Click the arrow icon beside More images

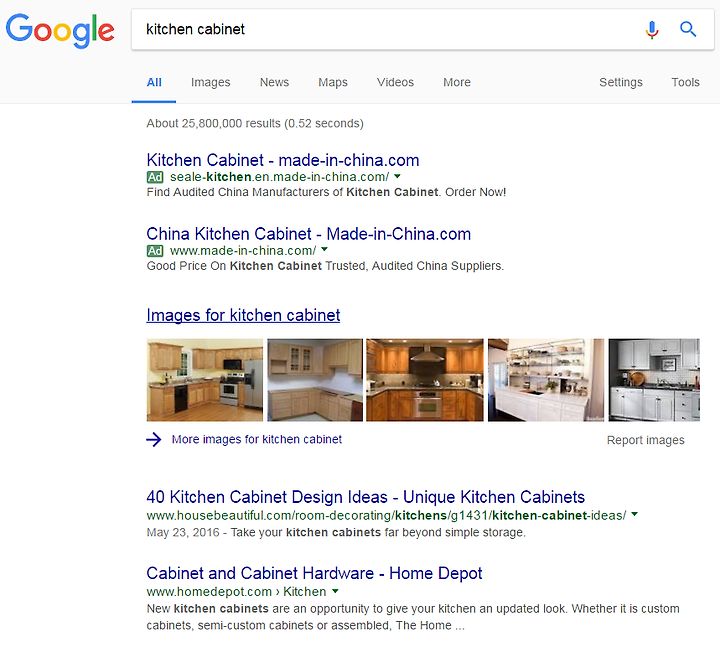(x=154, y=439)
